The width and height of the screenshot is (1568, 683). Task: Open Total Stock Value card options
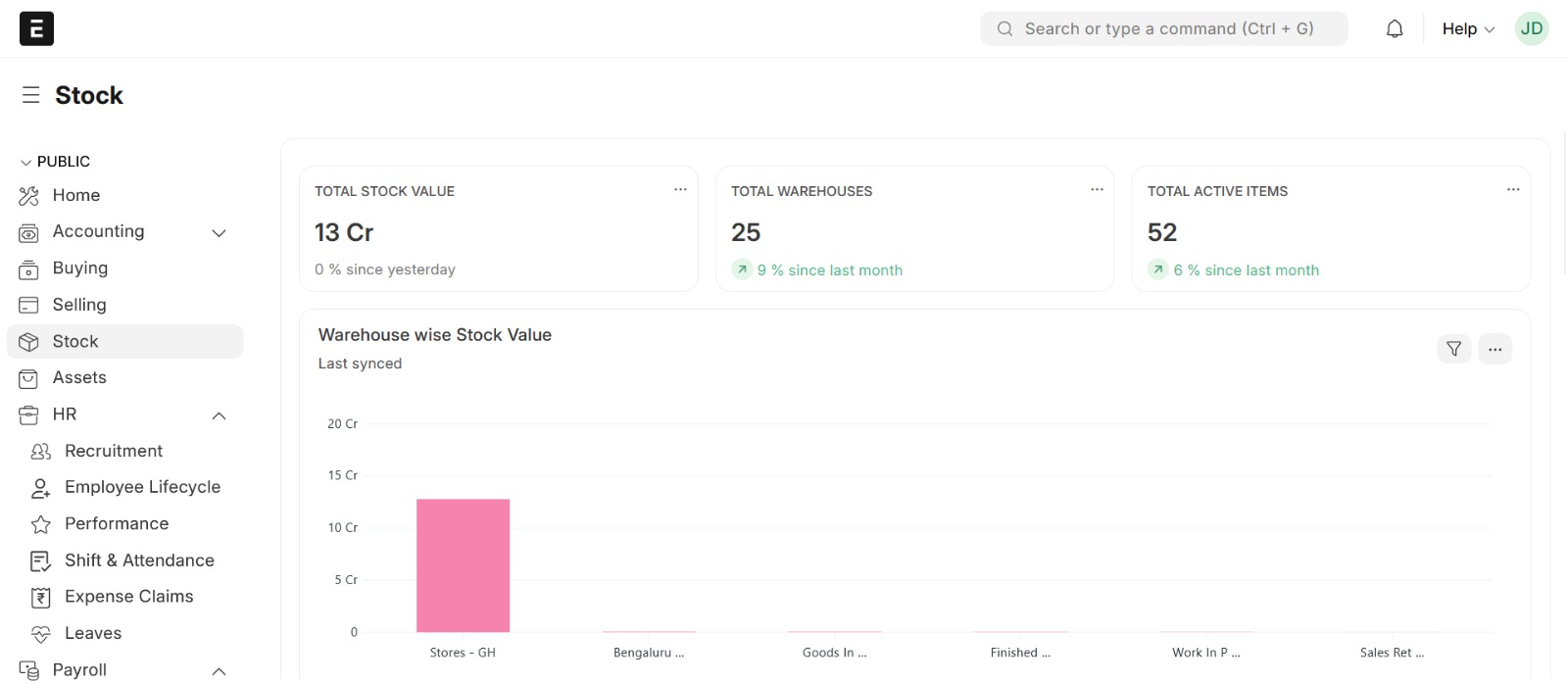(x=680, y=190)
